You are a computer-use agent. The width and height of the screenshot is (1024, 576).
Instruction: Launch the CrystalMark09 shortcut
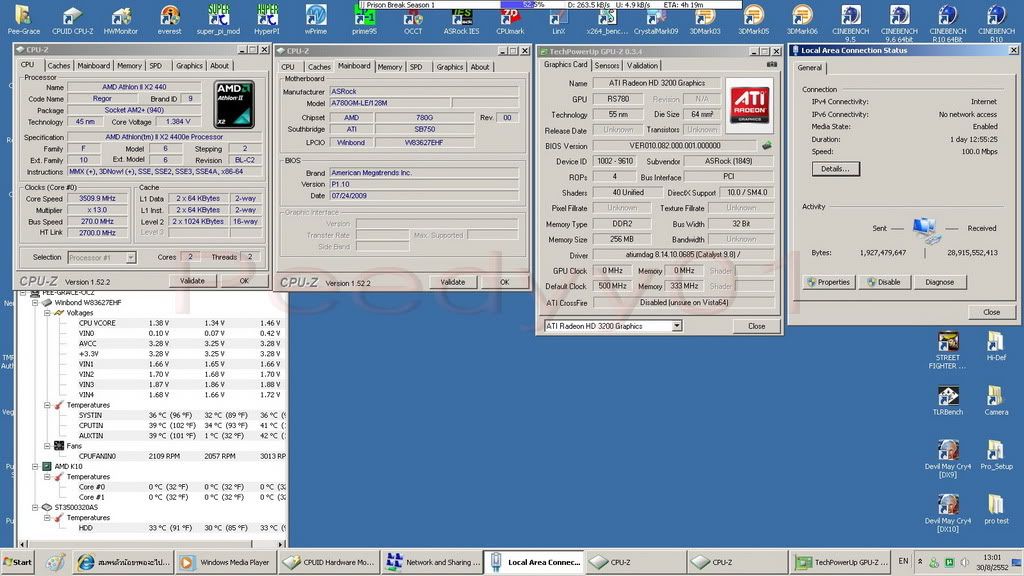(x=656, y=20)
